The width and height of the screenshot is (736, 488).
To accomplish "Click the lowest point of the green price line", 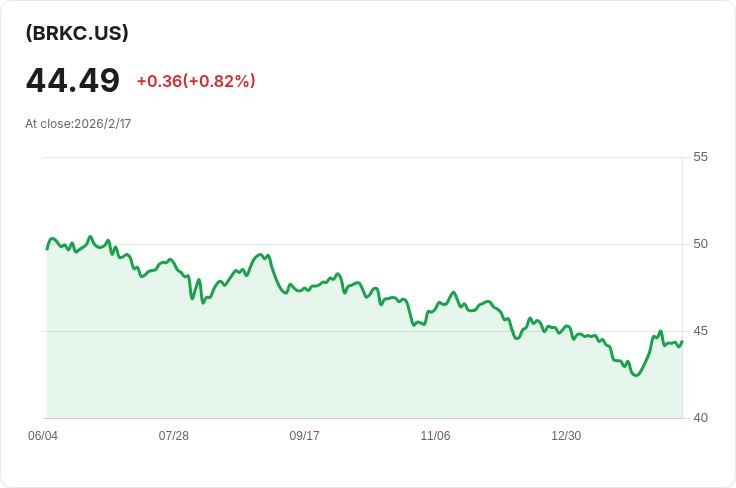I will click(635, 375).
